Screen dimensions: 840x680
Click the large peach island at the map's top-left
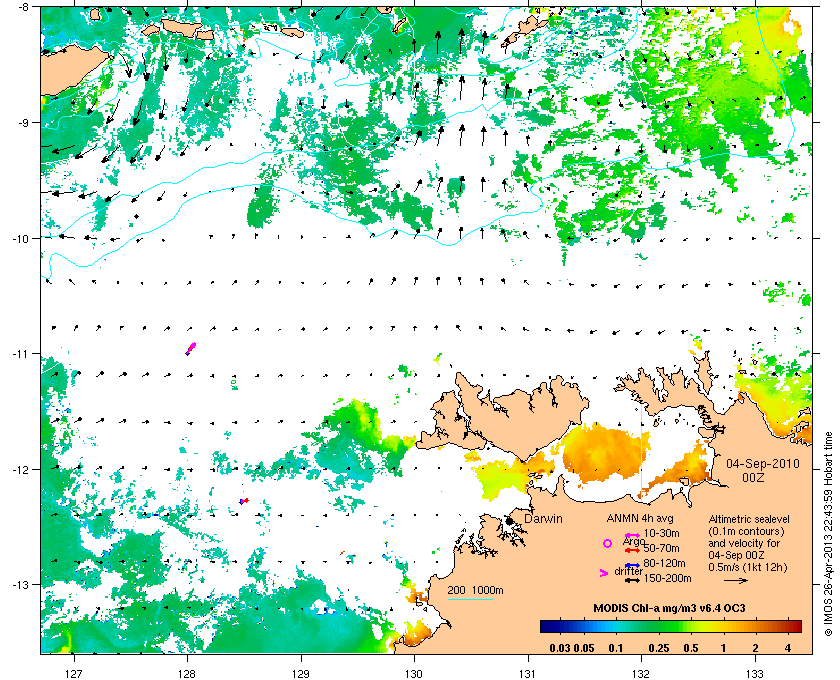(72, 70)
